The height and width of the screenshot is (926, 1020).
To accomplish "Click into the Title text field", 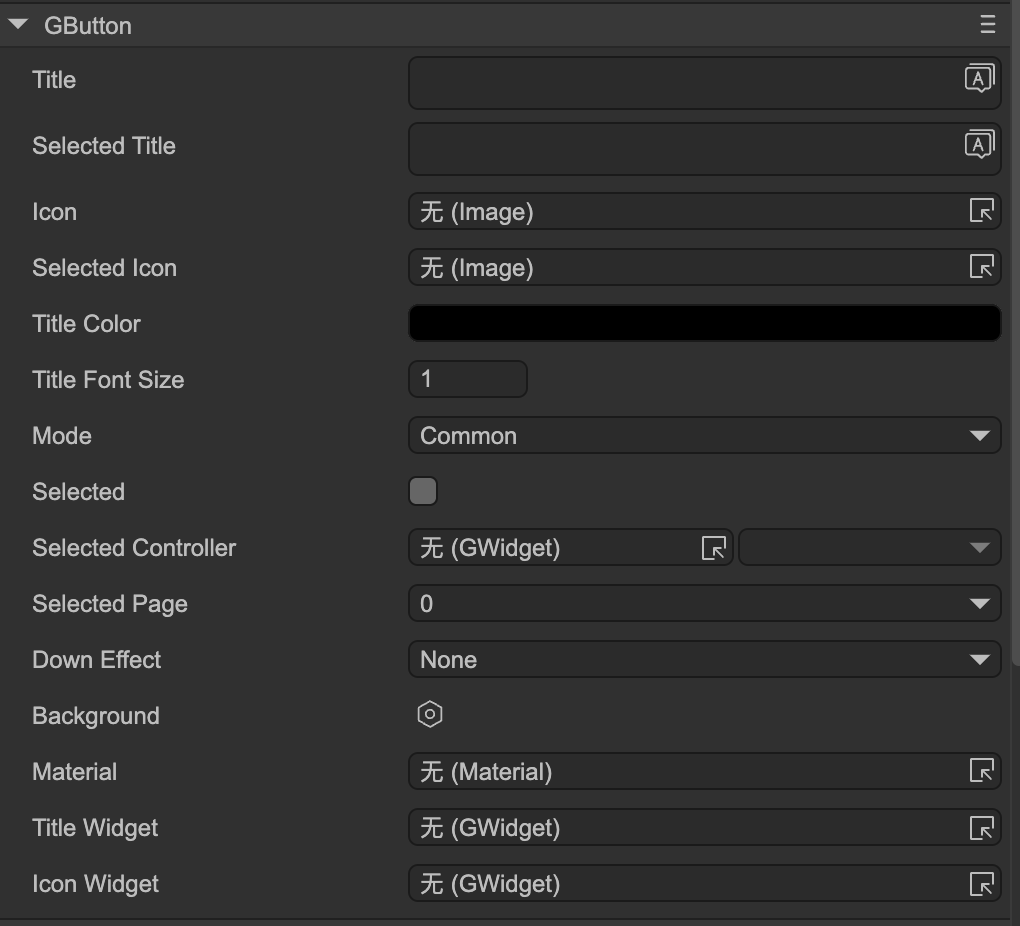I will 680,82.
